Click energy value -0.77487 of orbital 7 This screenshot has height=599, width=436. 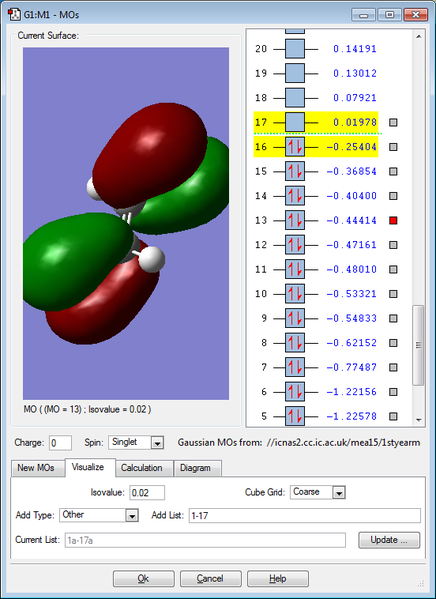click(x=352, y=367)
